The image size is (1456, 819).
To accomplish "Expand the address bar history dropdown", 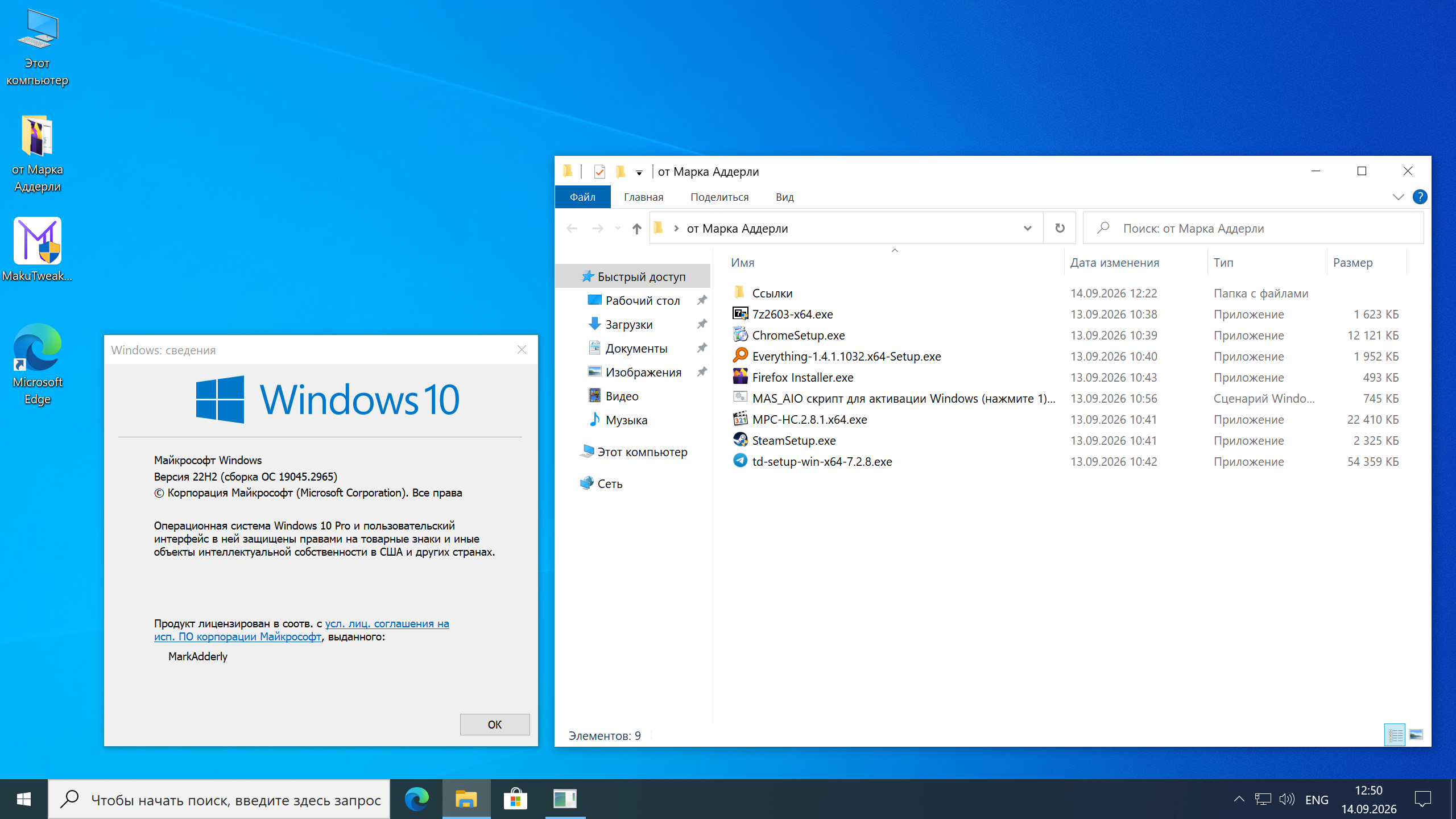I will point(1027,228).
